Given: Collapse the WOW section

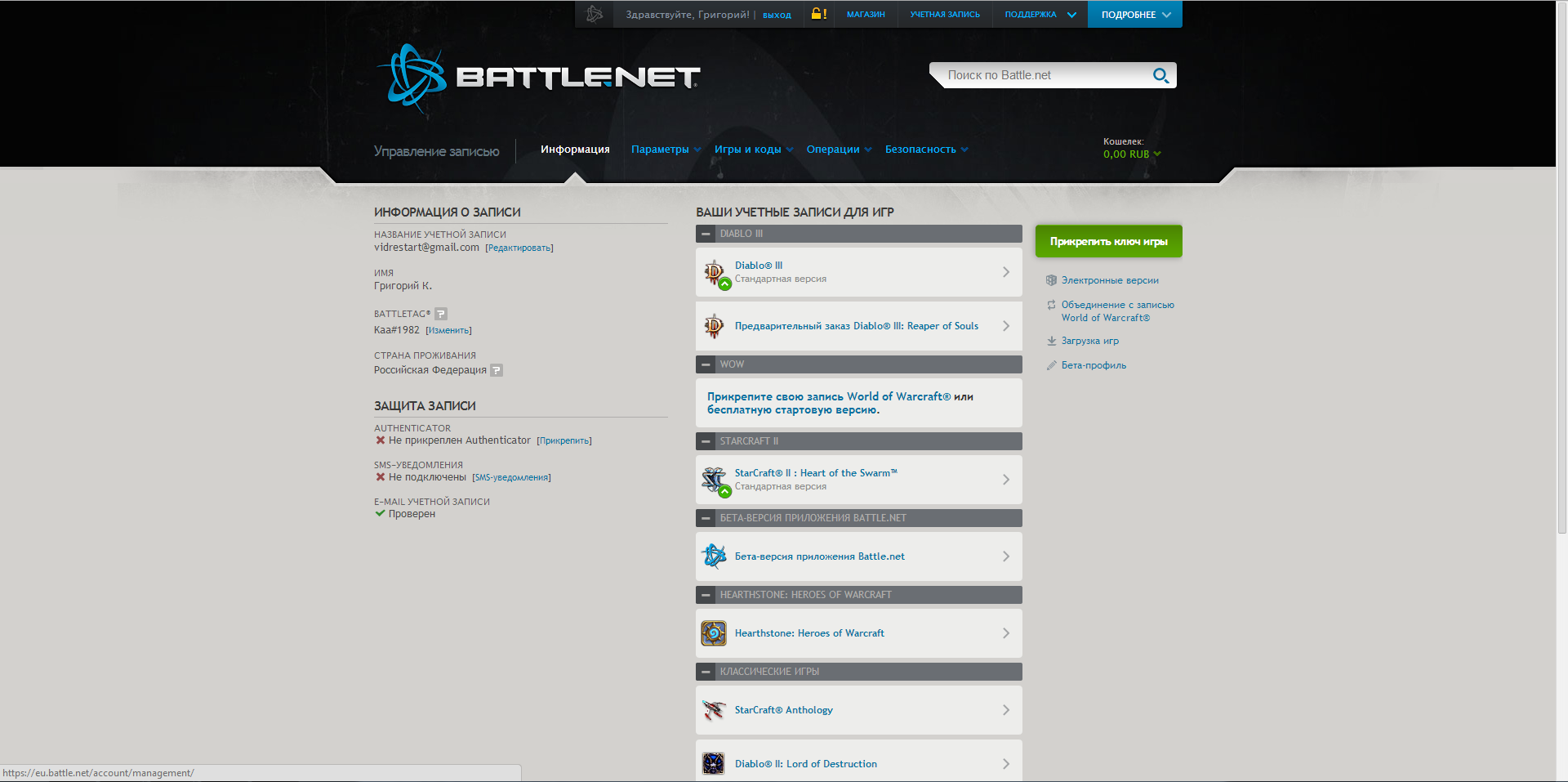Looking at the screenshot, I should [706, 364].
